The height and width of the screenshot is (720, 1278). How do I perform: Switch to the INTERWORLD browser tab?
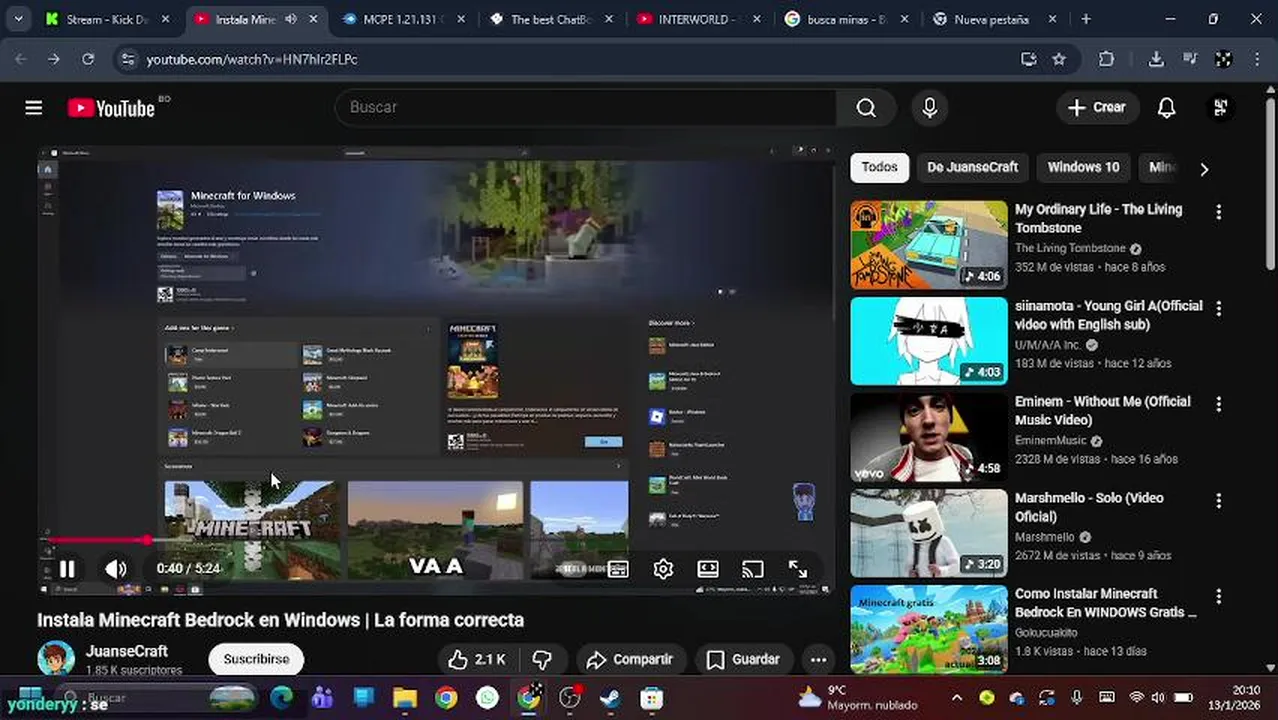tap(697, 19)
